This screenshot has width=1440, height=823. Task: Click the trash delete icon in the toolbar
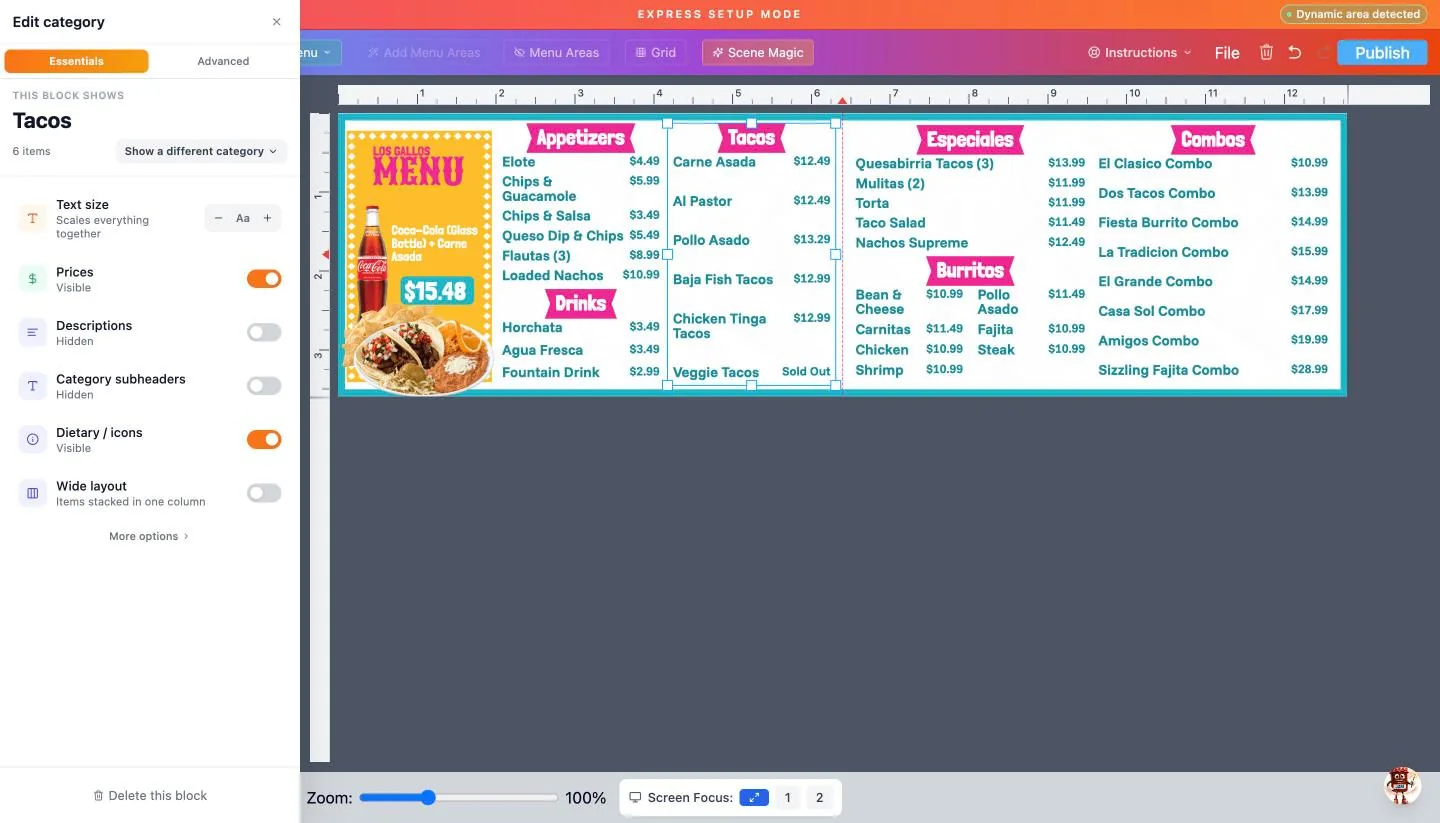click(1266, 53)
